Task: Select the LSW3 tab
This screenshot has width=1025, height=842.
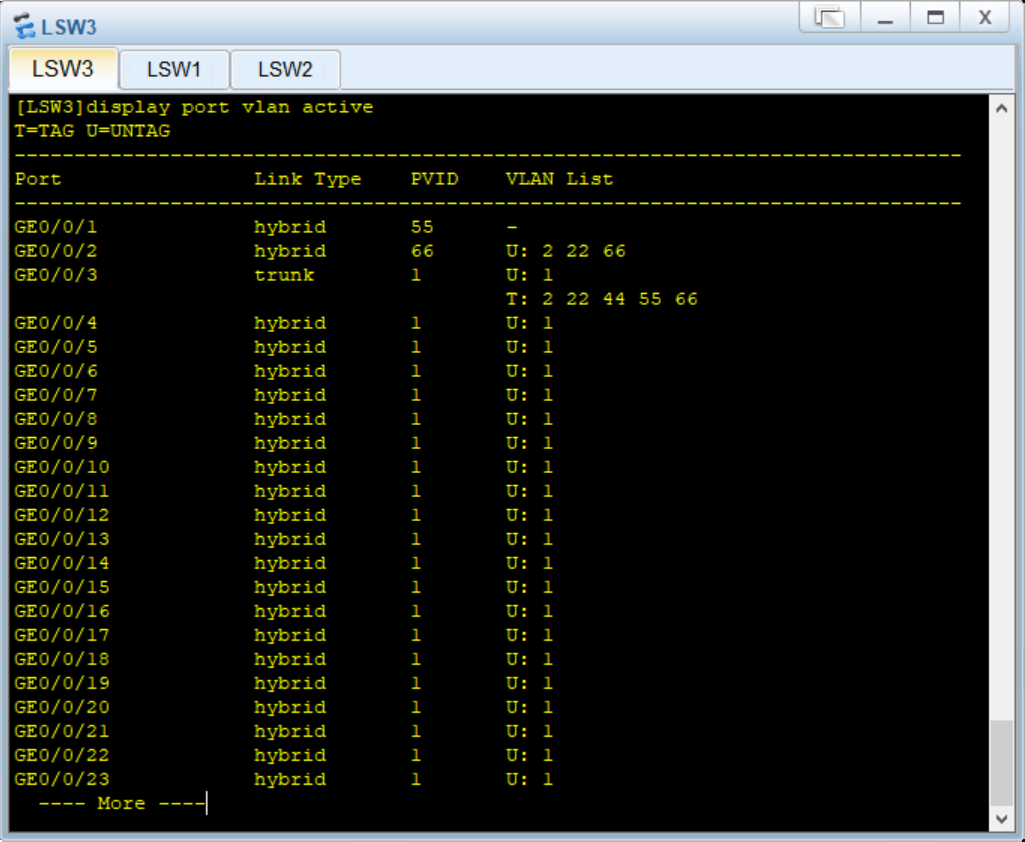Action: point(63,69)
